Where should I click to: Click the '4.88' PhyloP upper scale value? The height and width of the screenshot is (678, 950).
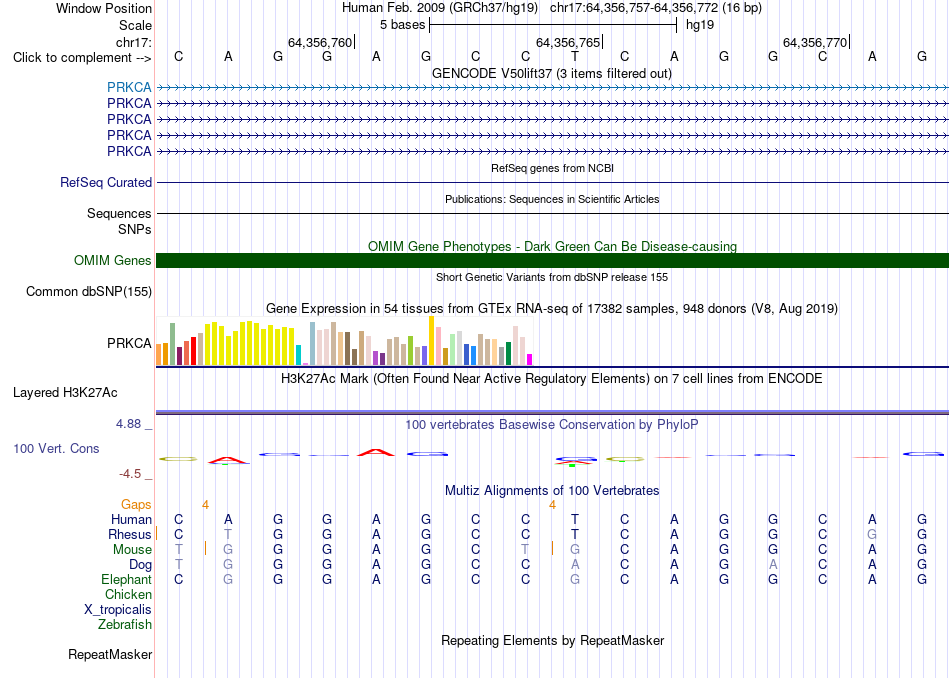click(128, 424)
